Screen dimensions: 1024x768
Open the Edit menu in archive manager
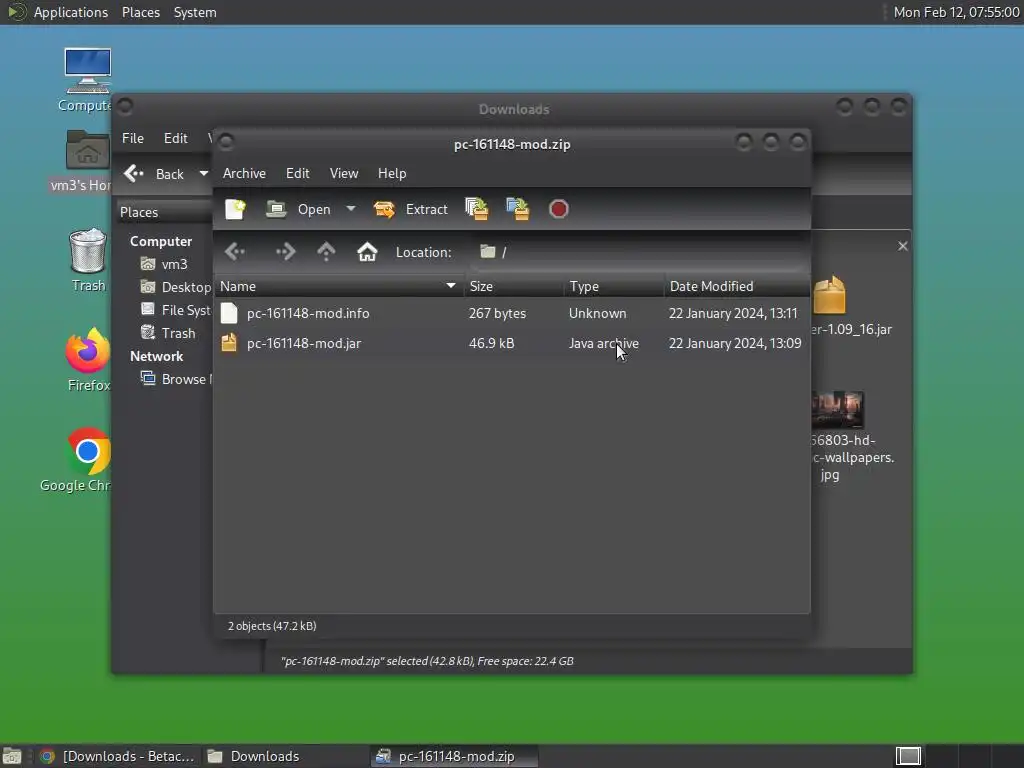click(297, 174)
